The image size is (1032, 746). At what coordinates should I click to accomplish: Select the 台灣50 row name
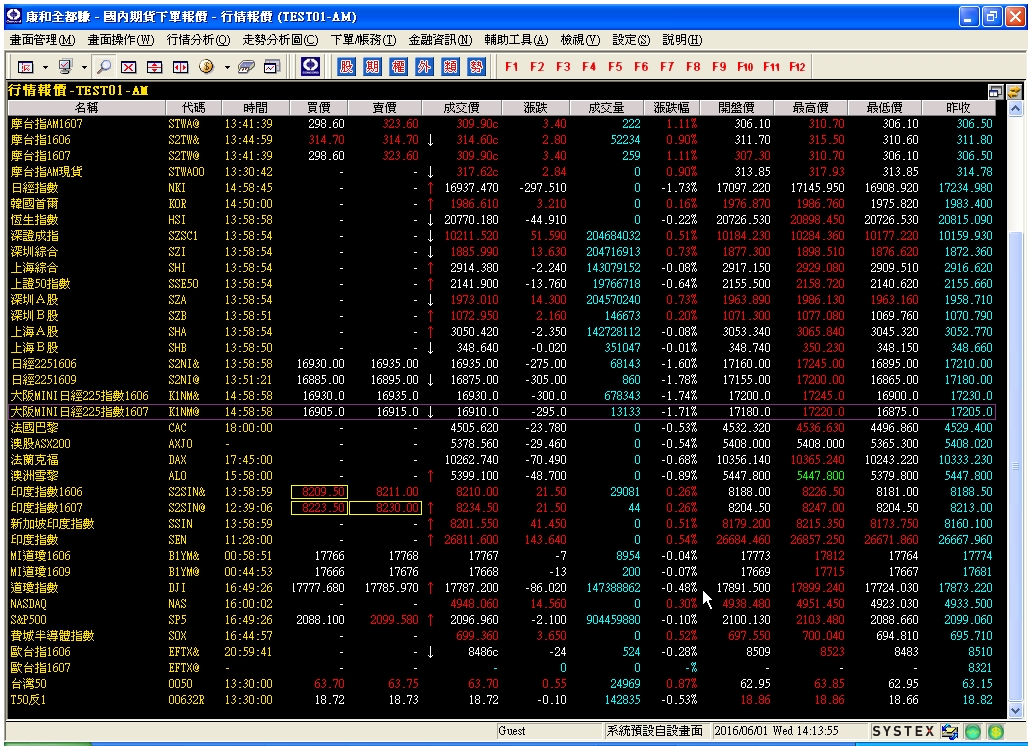point(28,683)
